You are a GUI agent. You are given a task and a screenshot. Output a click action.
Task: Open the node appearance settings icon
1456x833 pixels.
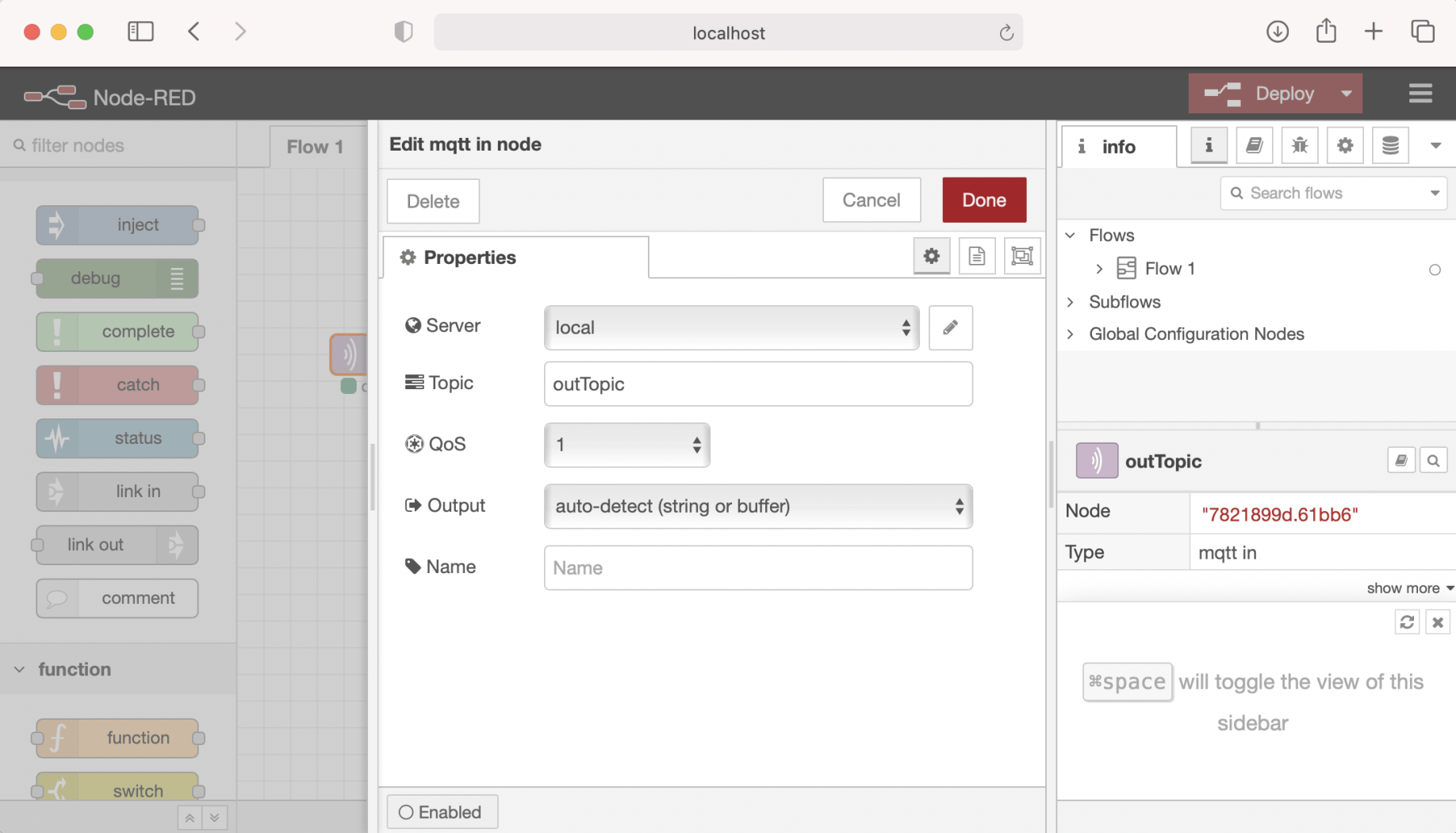click(1021, 257)
